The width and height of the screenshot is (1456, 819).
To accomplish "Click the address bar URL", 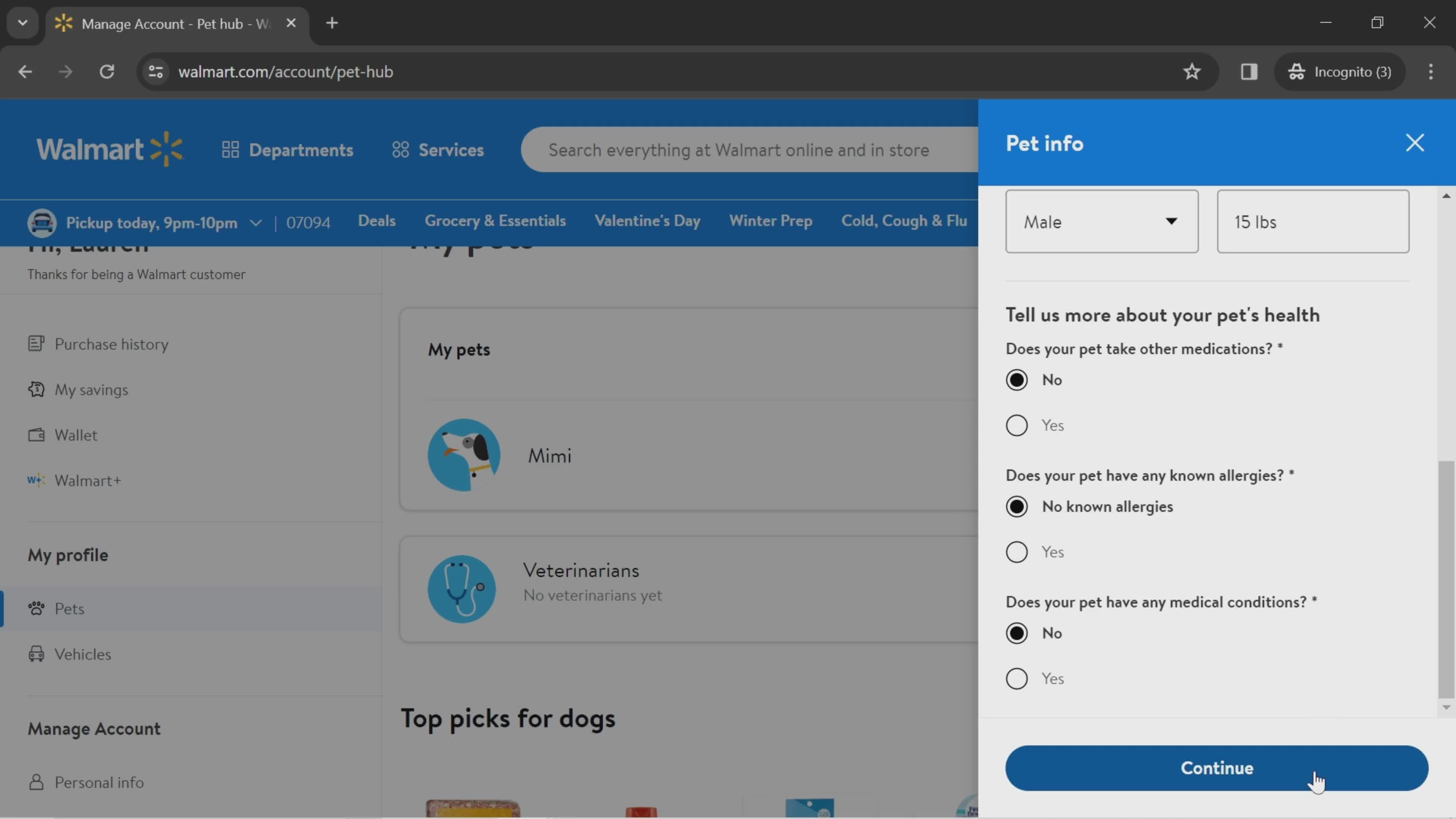I will (286, 72).
